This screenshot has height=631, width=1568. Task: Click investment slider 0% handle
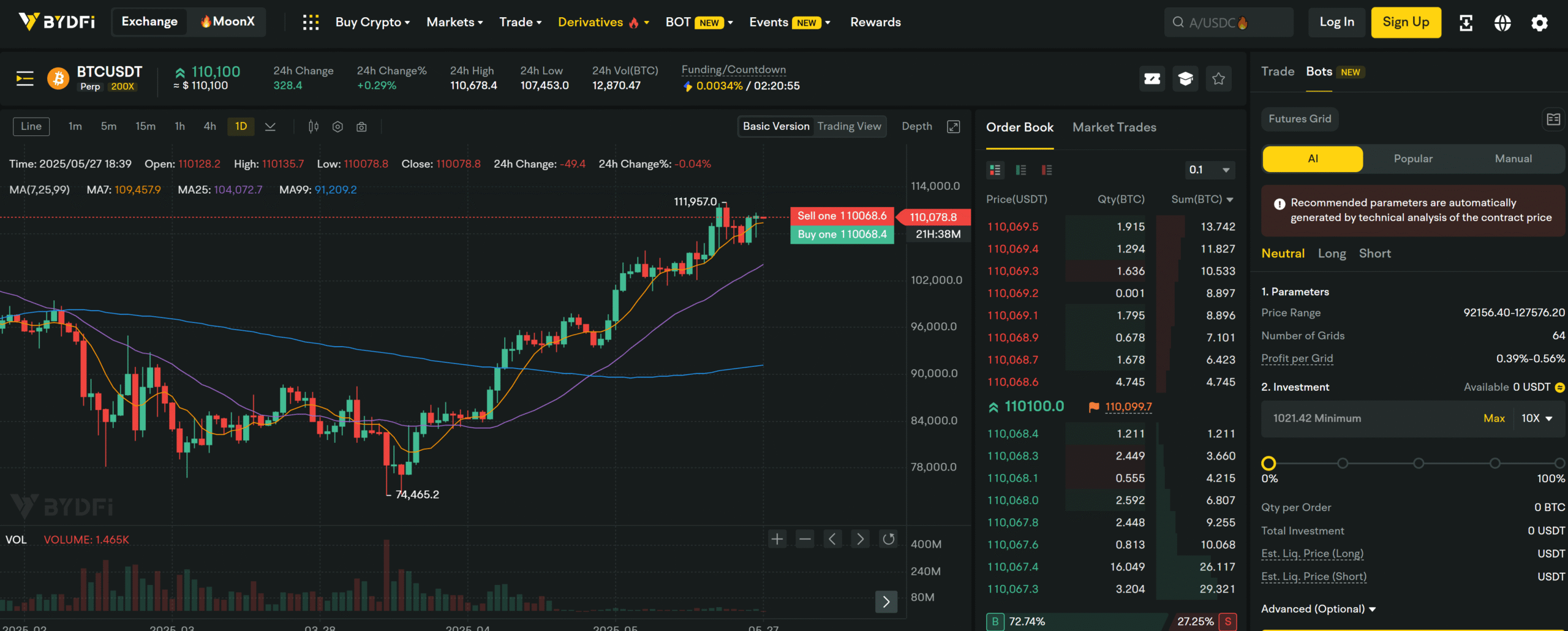(1268, 463)
